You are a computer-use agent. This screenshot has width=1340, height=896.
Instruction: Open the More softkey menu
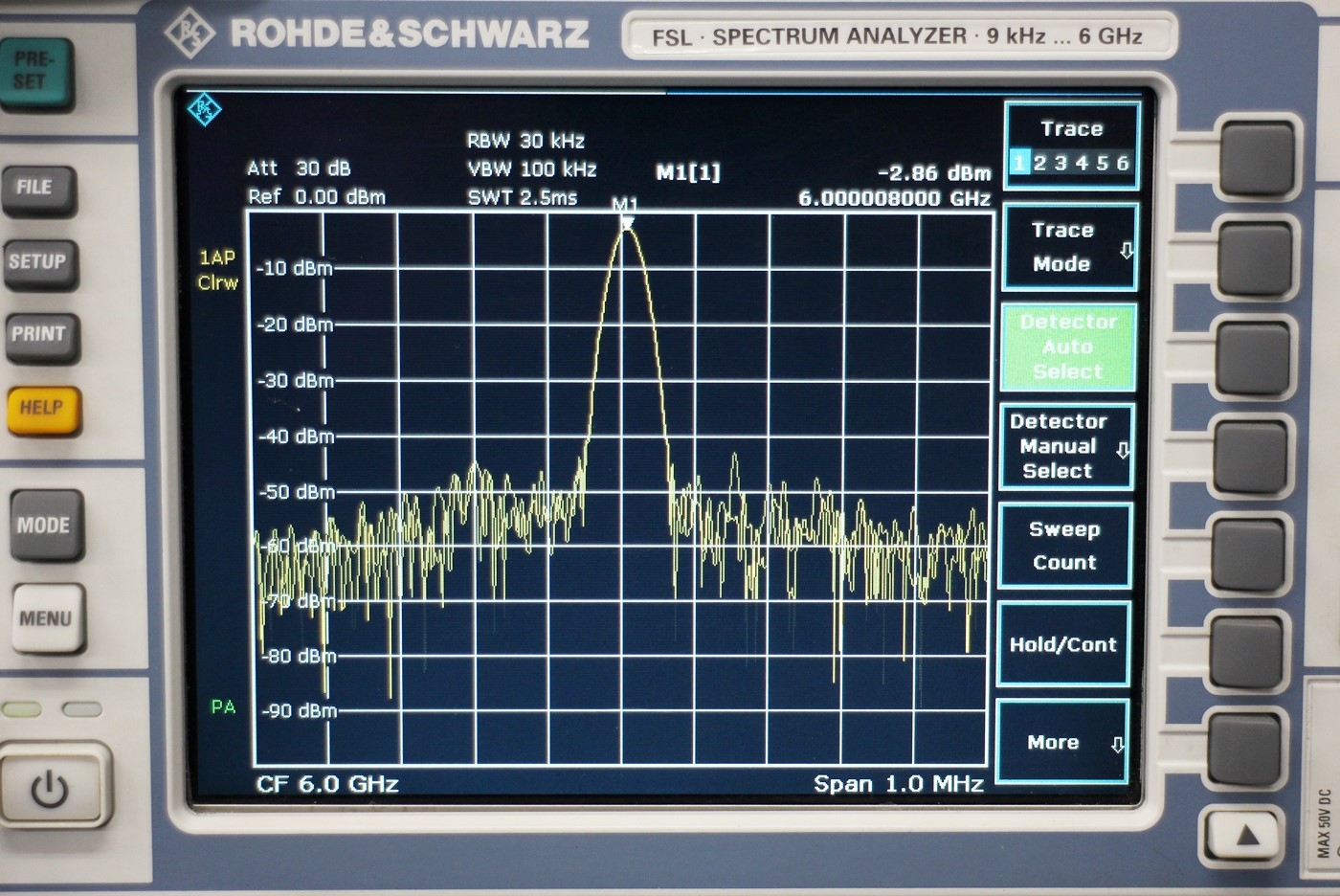1062,742
